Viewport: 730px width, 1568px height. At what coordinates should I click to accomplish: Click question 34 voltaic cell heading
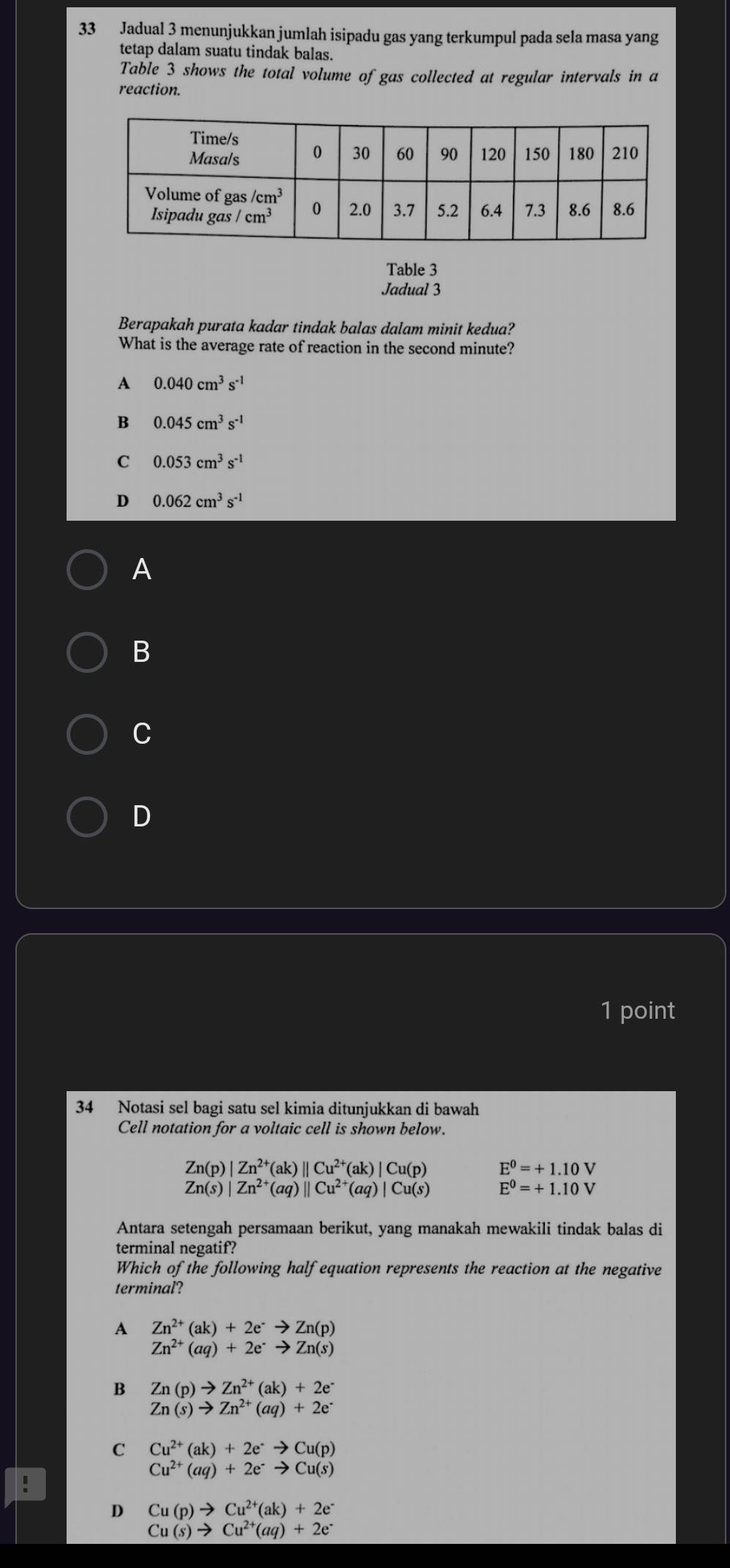tap(298, 1109)
